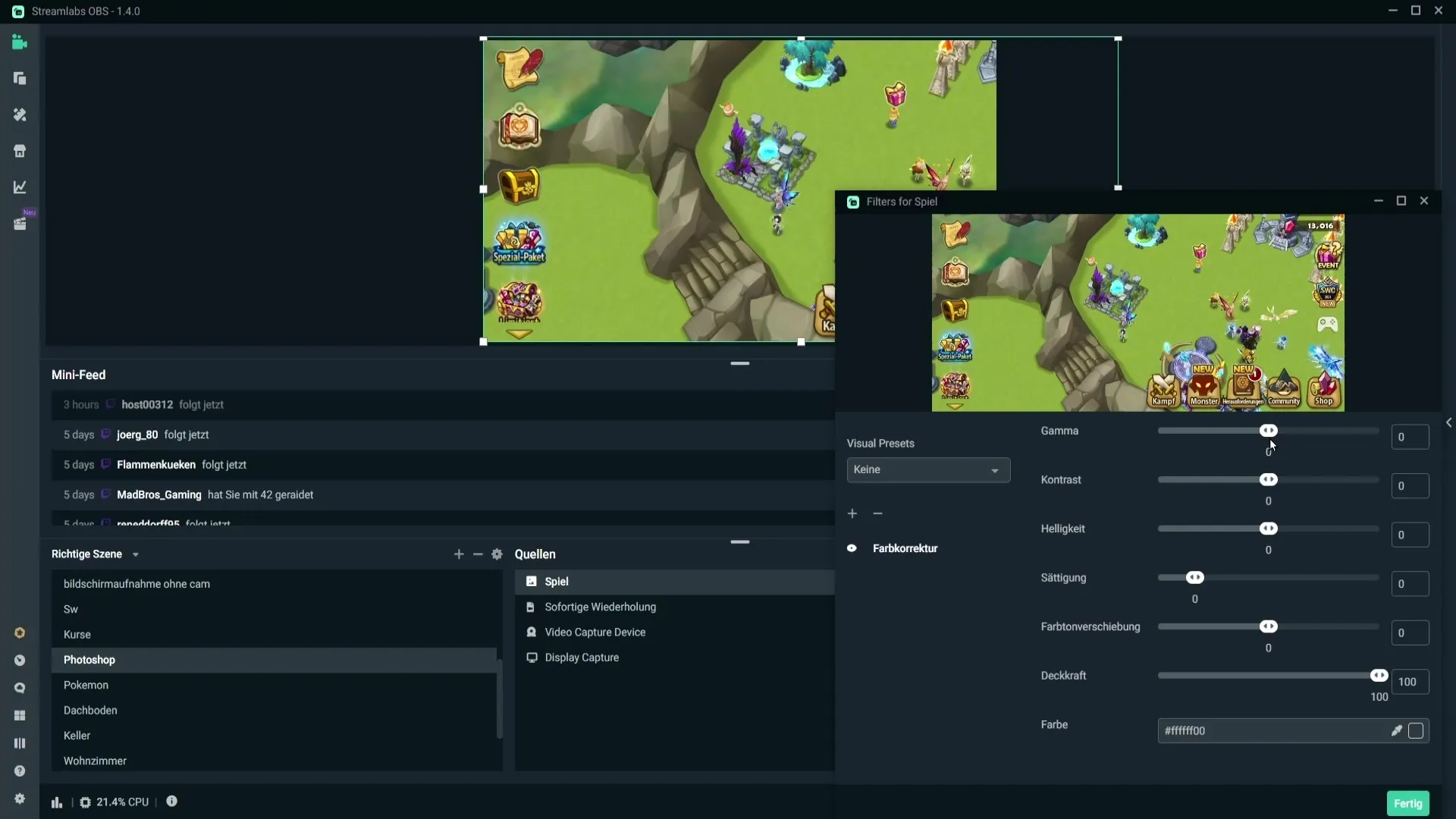This screenshot has width=1456, height=819.
Task: Collapse the Filters side panel with the chevron
Action: (x=1448, y=423)
